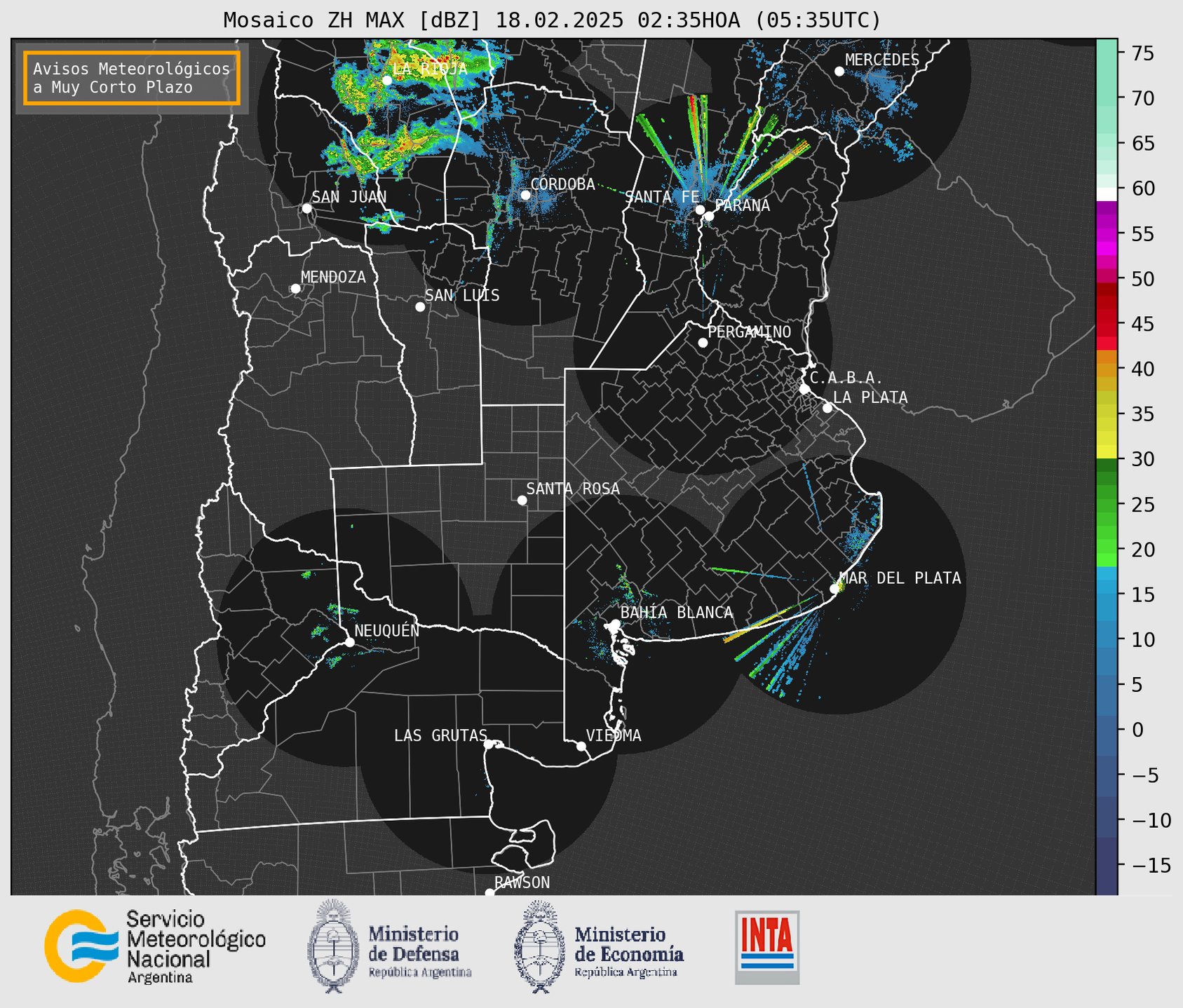Click the PERGAMINO label
The height and width of the screenshot is (1008, 1183).
pos(750,332)
